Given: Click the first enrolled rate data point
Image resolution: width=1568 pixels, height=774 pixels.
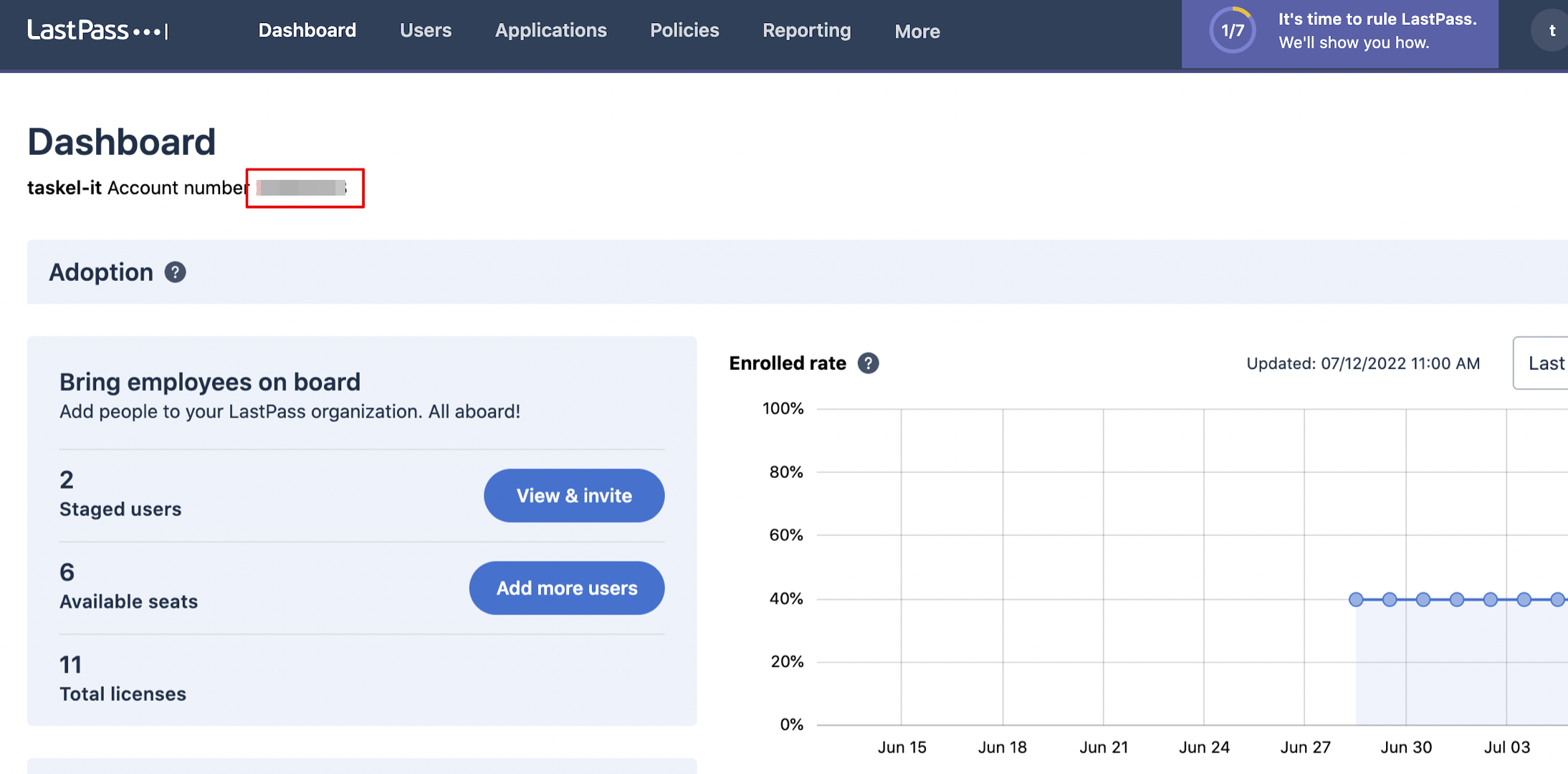Looking at the screenshot, I should [x=1356, y=599].
